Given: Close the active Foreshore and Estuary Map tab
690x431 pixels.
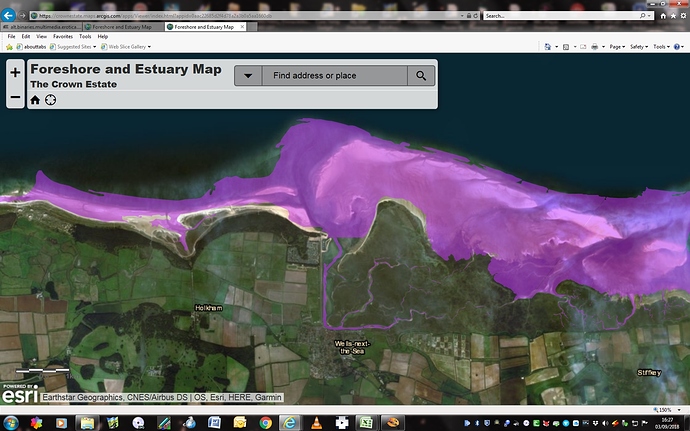Looking at the screenshot, I should (242, 27).
